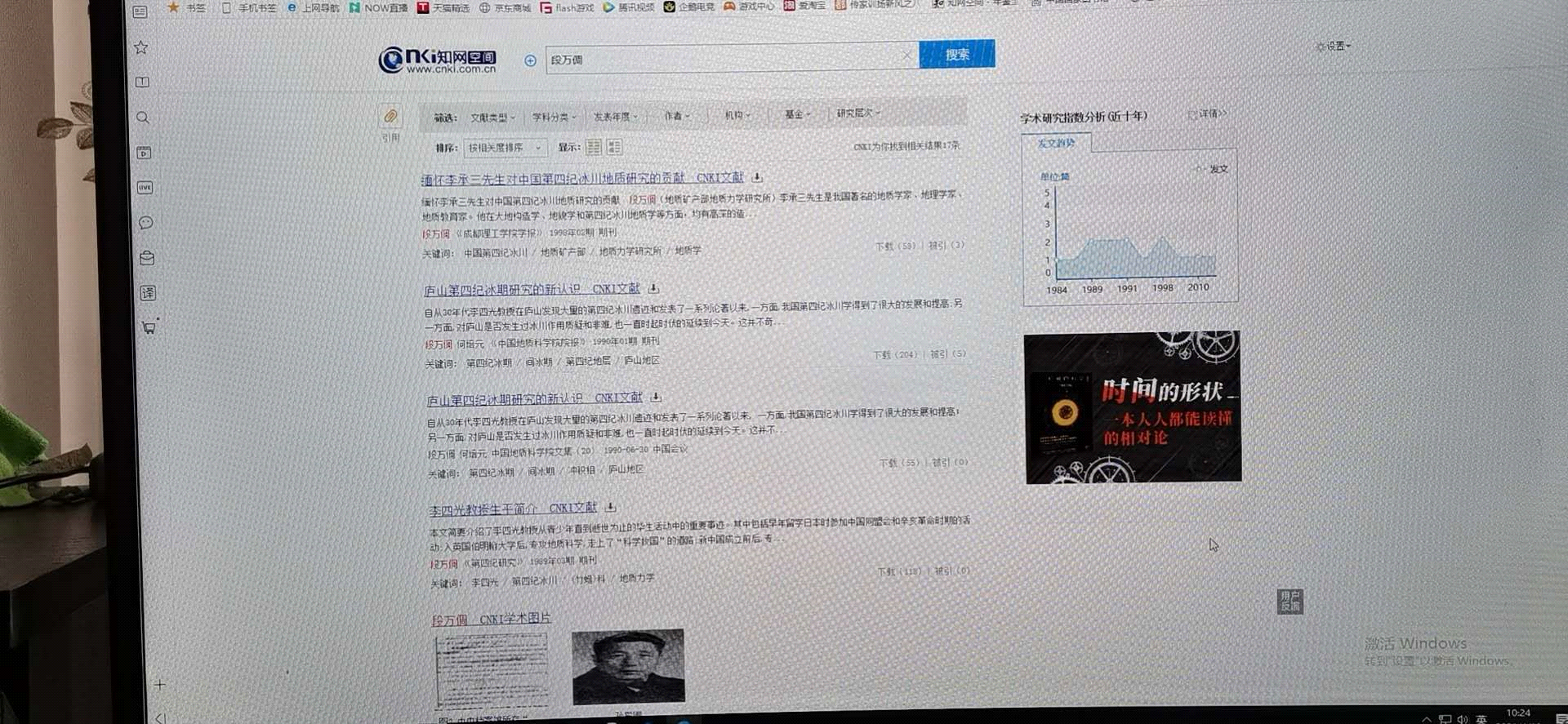Expand the 发表年度 filter dropdown
1568x724 pixels.
click(x=615, y=117)
